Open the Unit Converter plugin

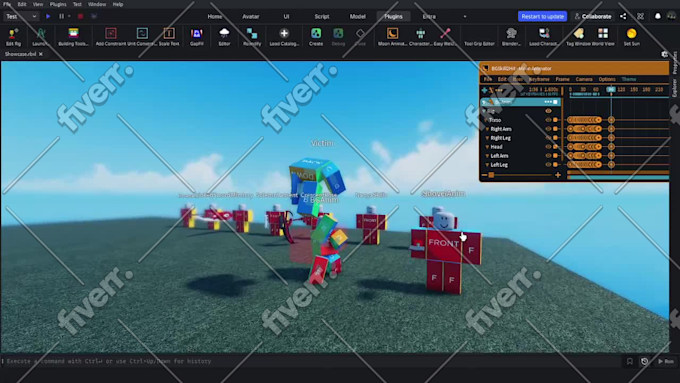pyautogui.click(x=142, y=37)
